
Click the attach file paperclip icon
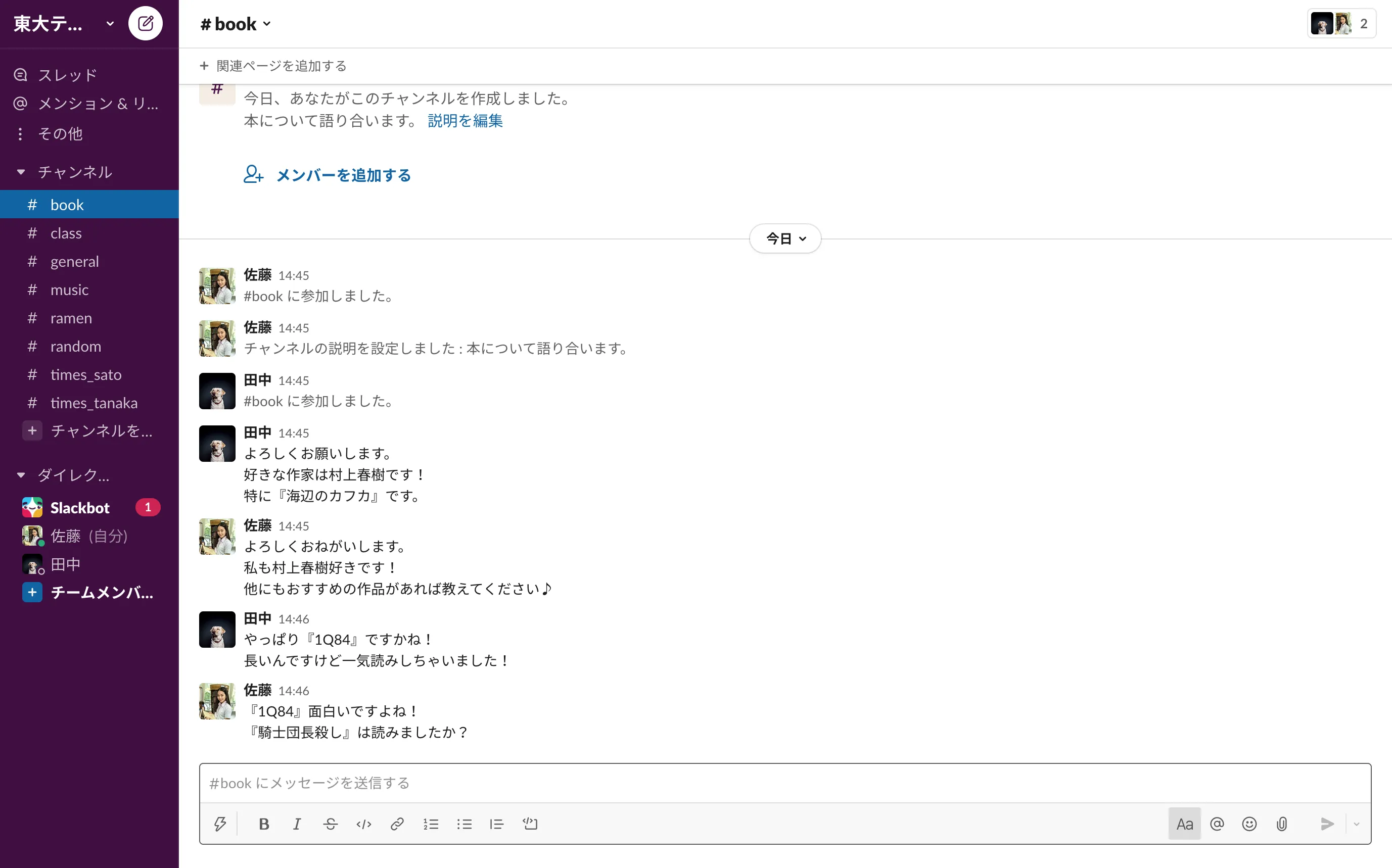click(x=1282, y=824)
